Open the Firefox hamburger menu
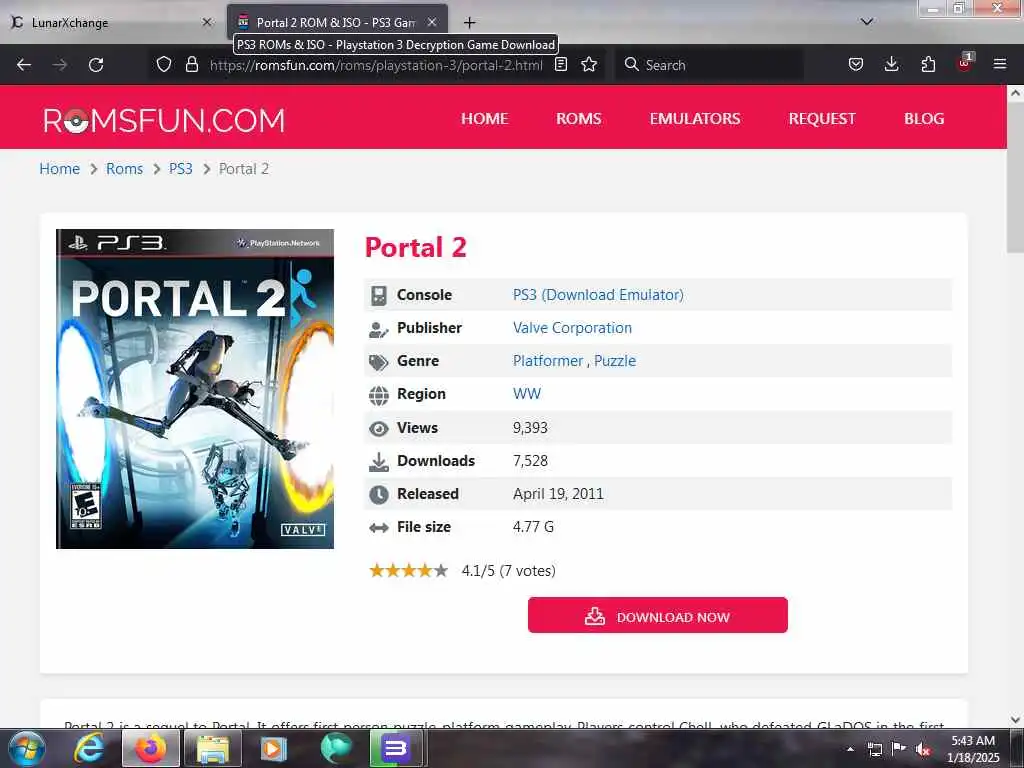Image resolution: width=1024 pixels, height=768 pixels. 1000,65
